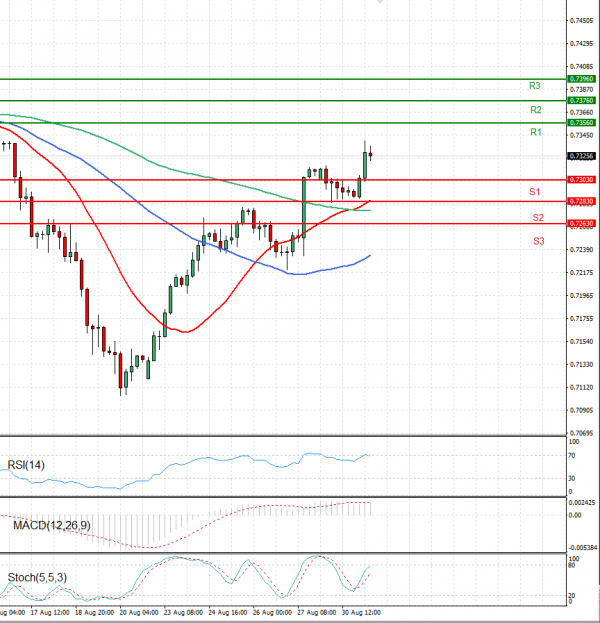Click the 27 Aug 08:00 time label
The height and width of the screenshot is (623, 600).
317,613
